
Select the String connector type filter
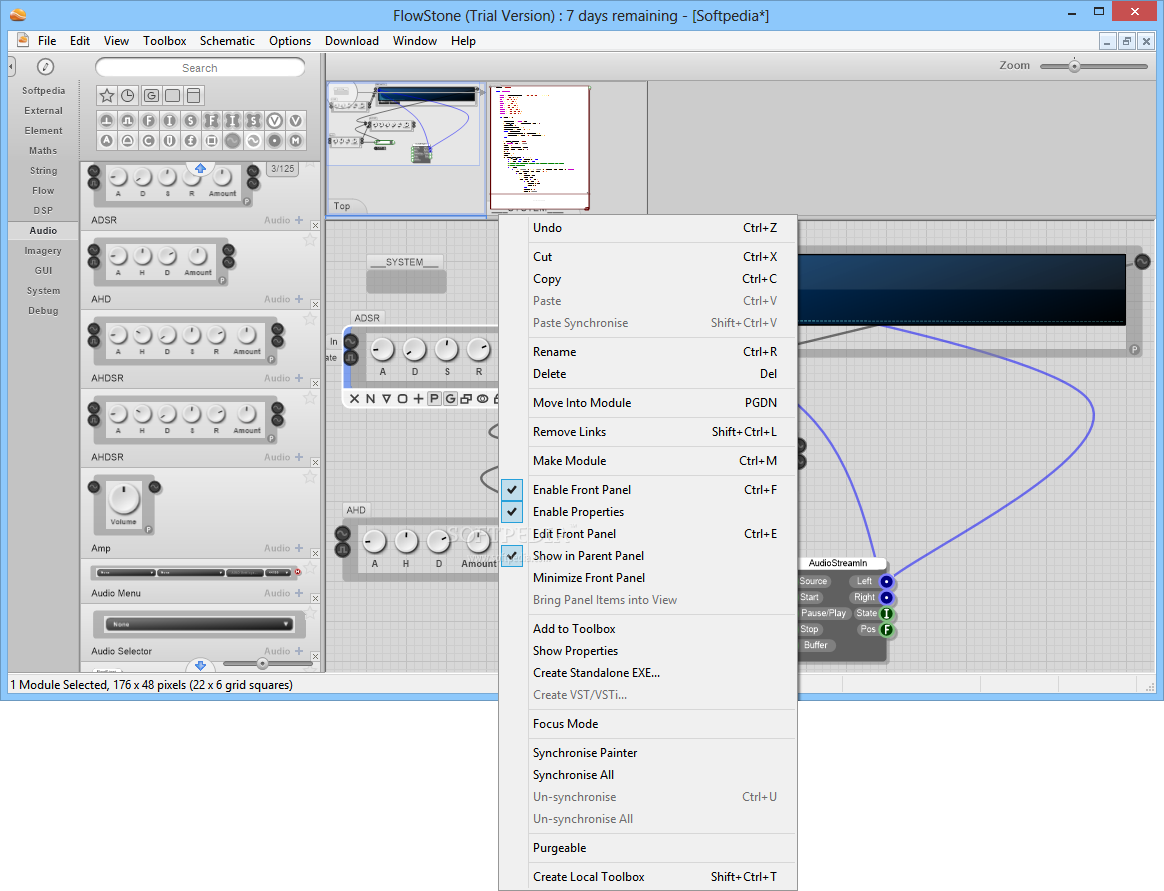pyautogui.click(x=191, y=120)
